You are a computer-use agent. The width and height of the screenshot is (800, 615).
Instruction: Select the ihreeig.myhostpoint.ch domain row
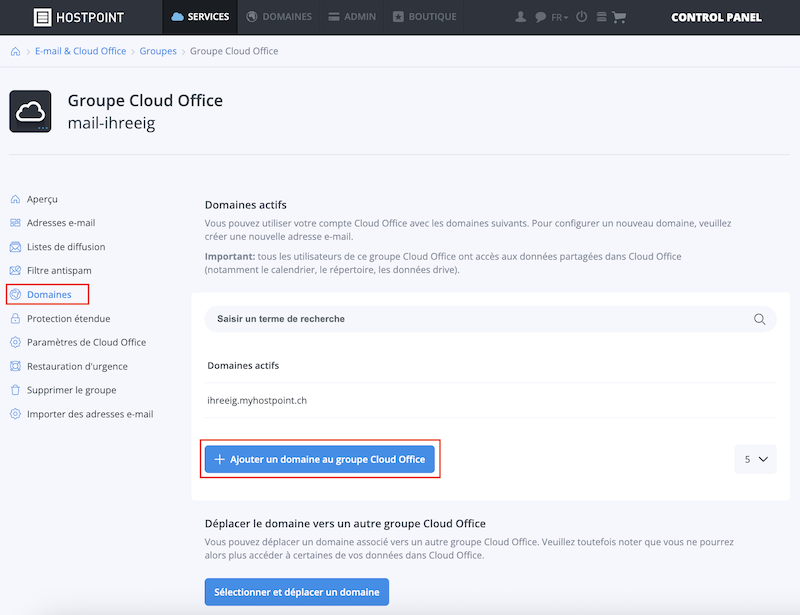tap(490, 401)
